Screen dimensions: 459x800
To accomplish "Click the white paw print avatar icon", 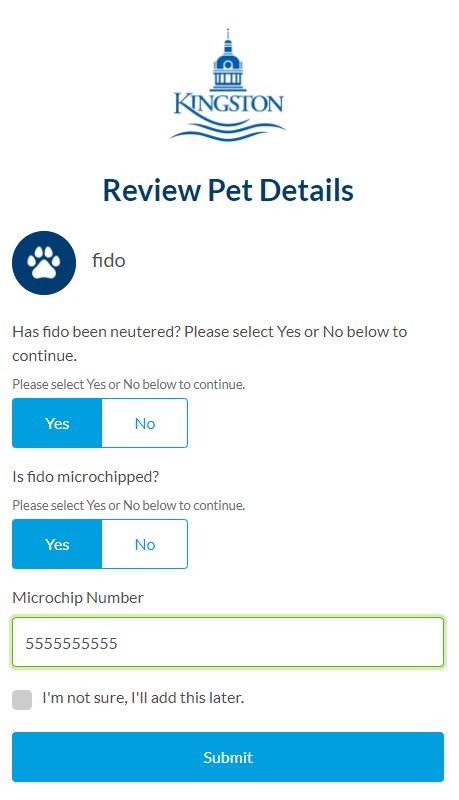I will 44,263.
